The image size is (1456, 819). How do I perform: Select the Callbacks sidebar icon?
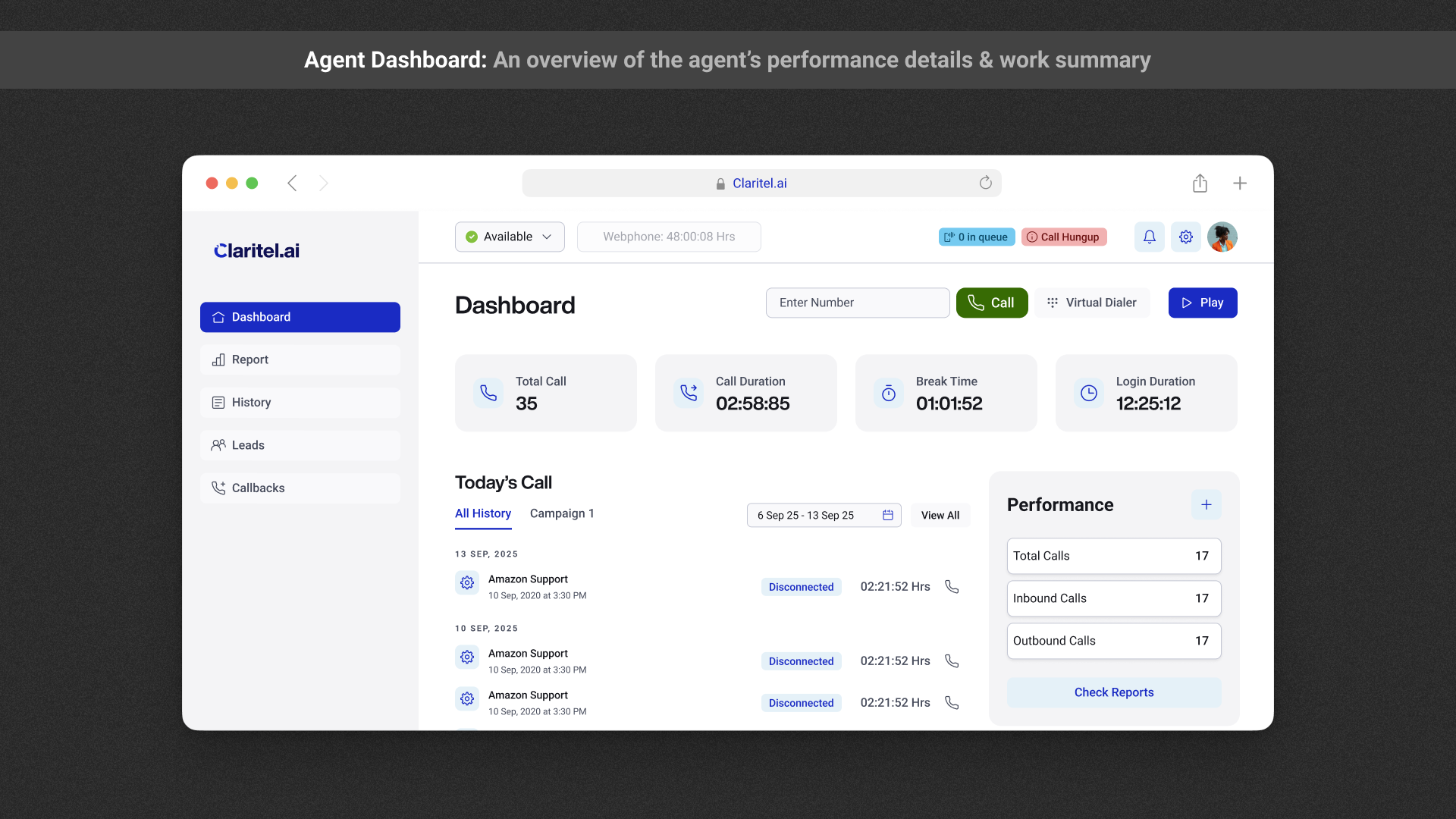[x=219, y=488]
